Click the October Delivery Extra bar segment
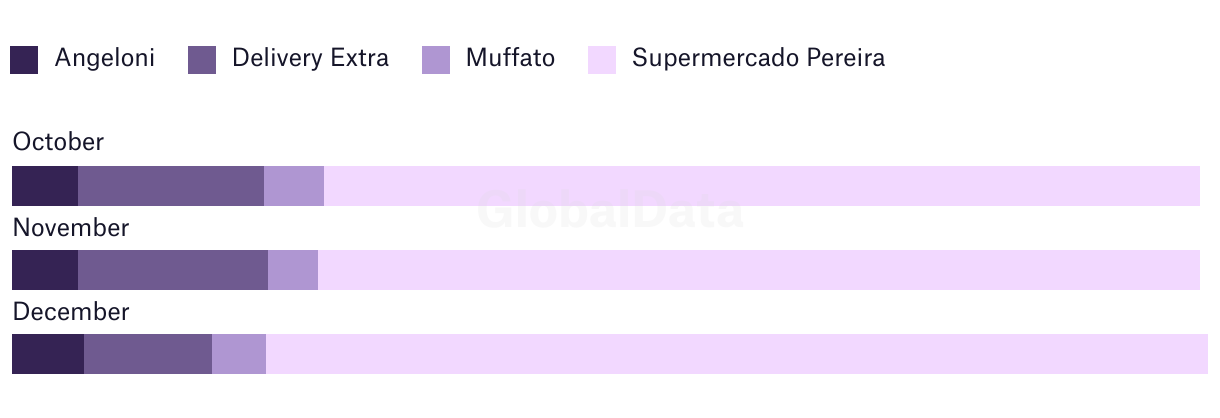The image size is (1220, 418). (171, 186)
